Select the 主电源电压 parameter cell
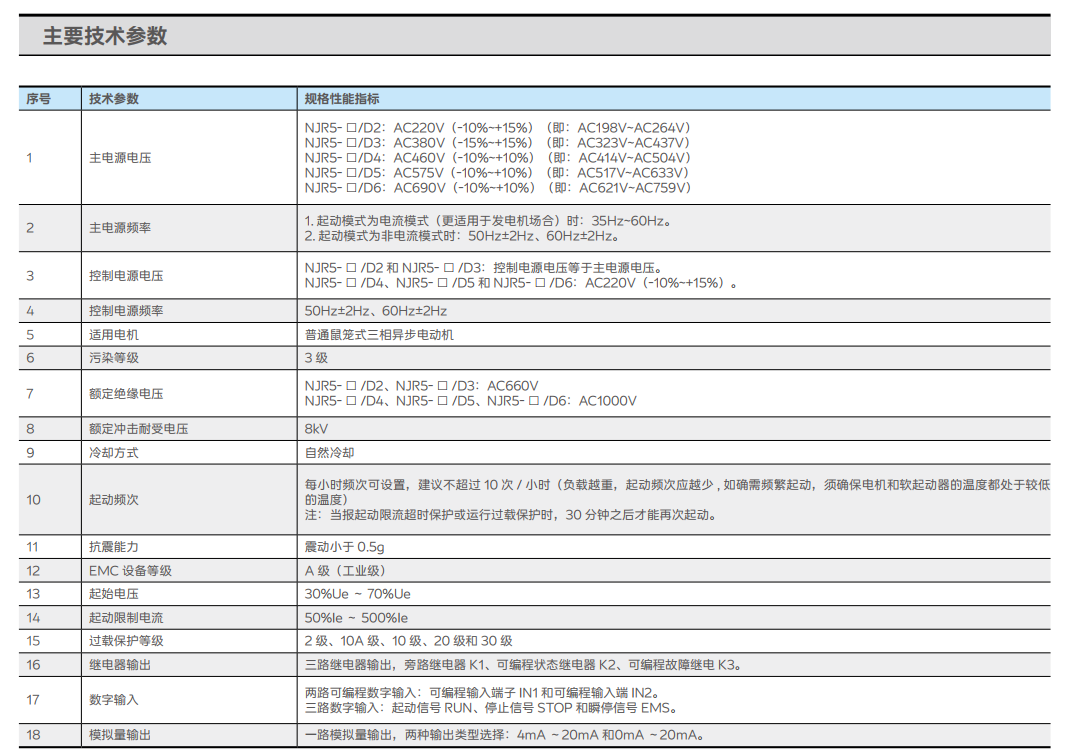Screen dimensions: 1065x755 pyautogui.click(x=120, y=158)
